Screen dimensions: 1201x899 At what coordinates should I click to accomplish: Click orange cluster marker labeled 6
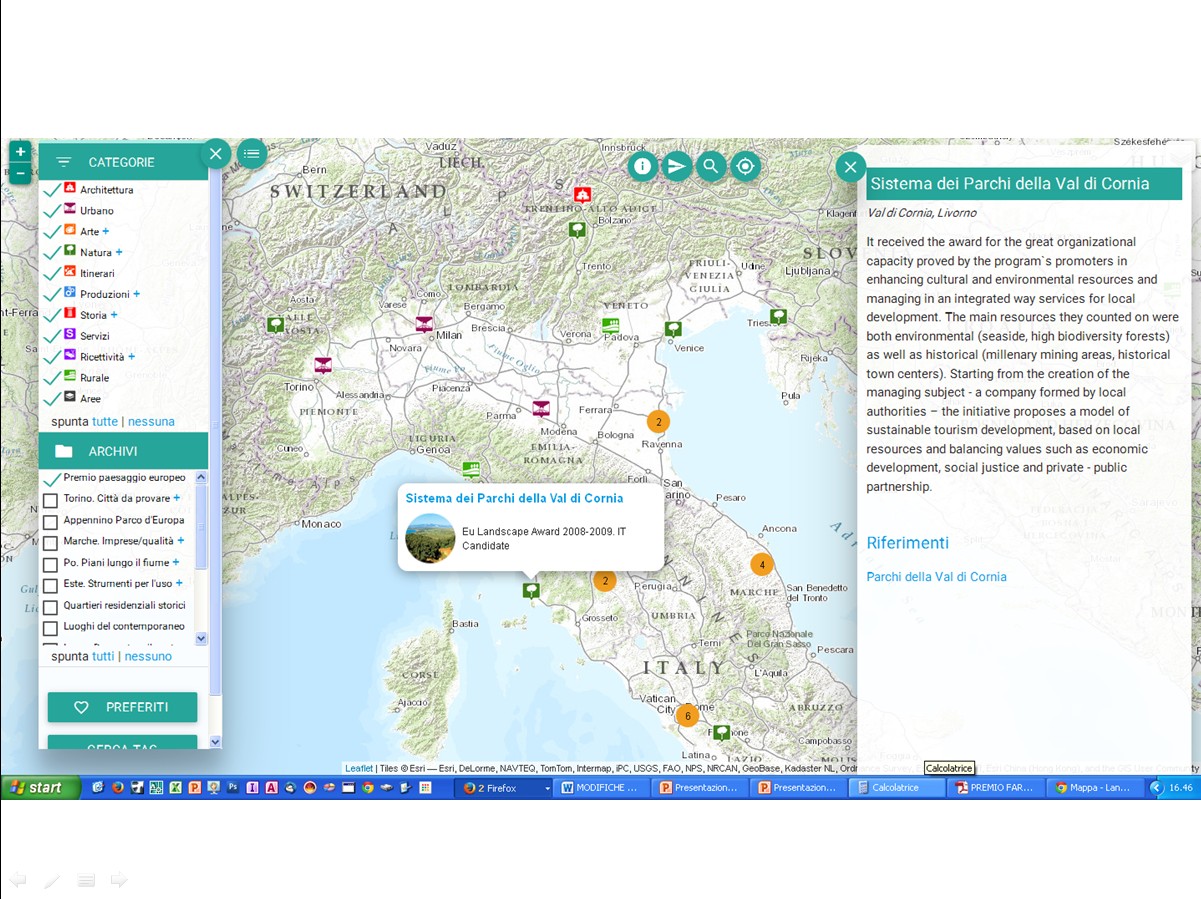pos(687,716)
